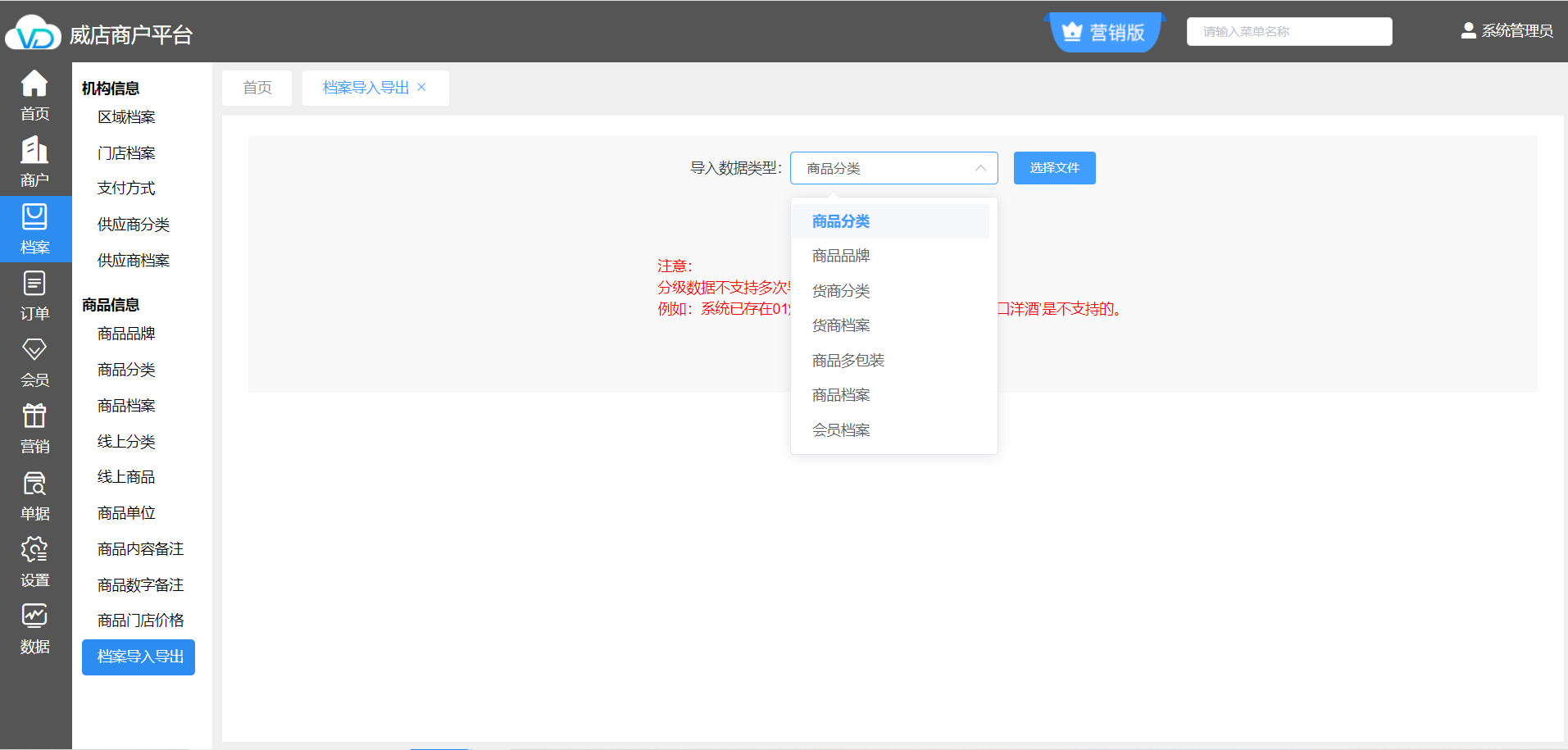1568x750 pixels.
Task: Click the 营销版 edition badge
Action: click(x=1105, y=33)
